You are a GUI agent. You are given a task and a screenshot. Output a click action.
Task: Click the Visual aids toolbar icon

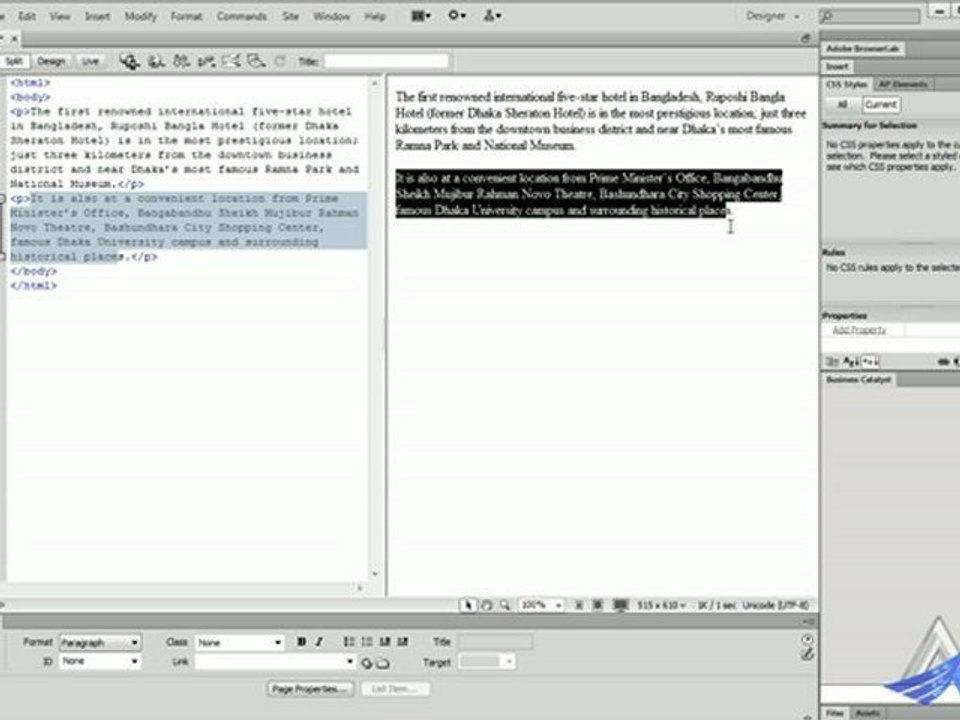point(256,61)
